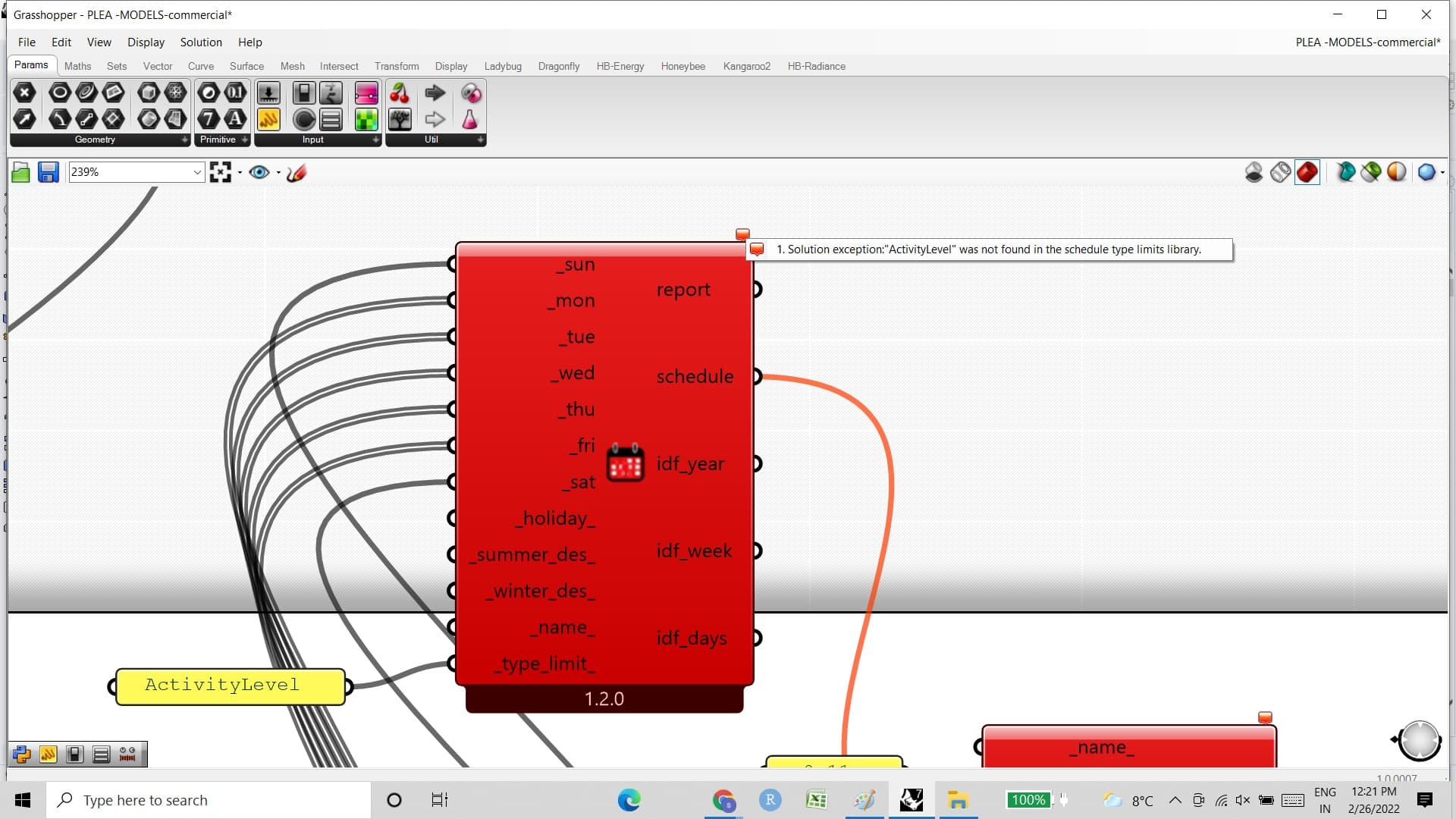Click the _type_limit_ input on component
This screenshot has width=1456, height=819.
[x=544, y=664]
